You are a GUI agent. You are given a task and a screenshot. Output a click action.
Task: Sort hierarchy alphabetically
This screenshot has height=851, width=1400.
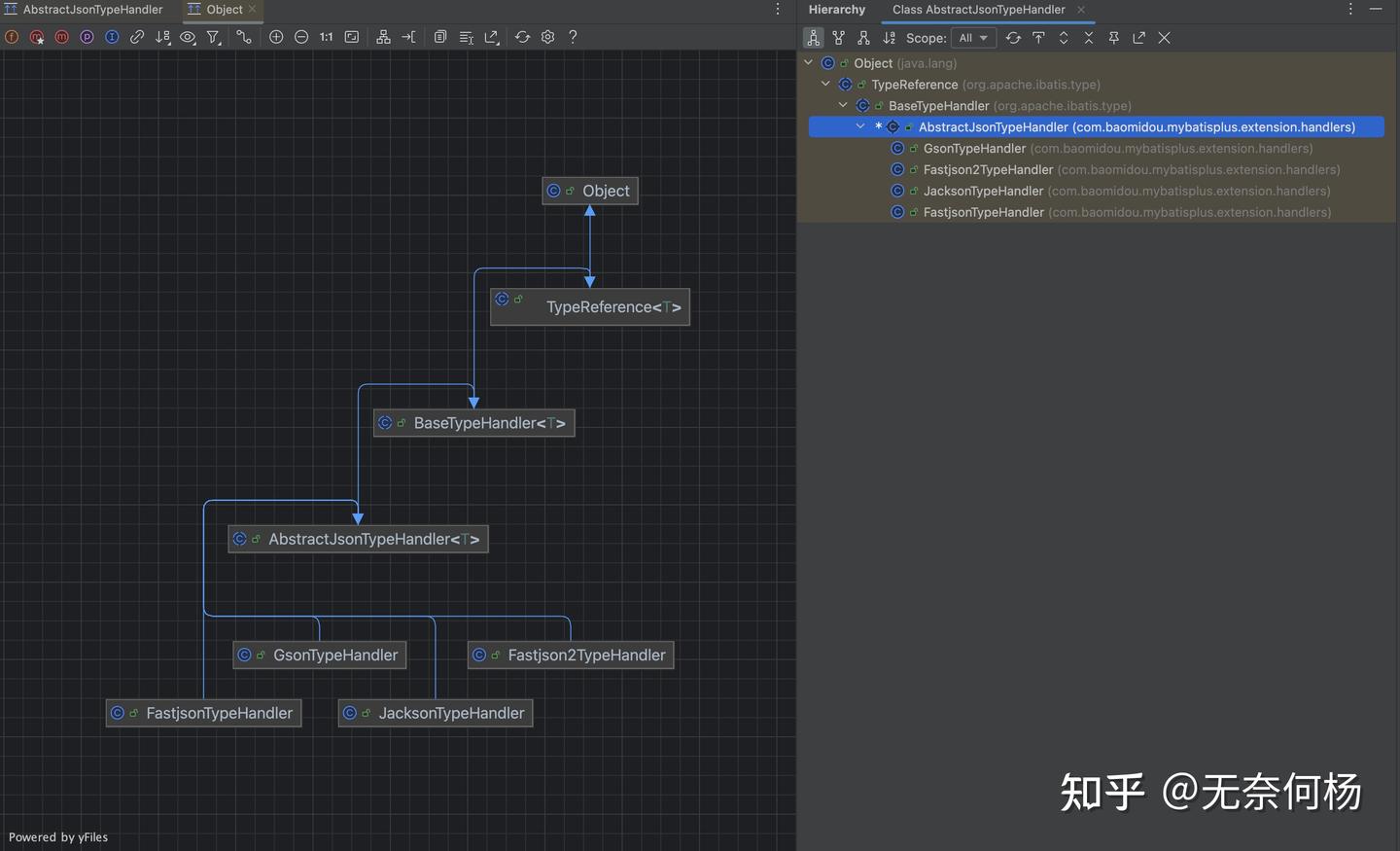click(x=889, y=38)
